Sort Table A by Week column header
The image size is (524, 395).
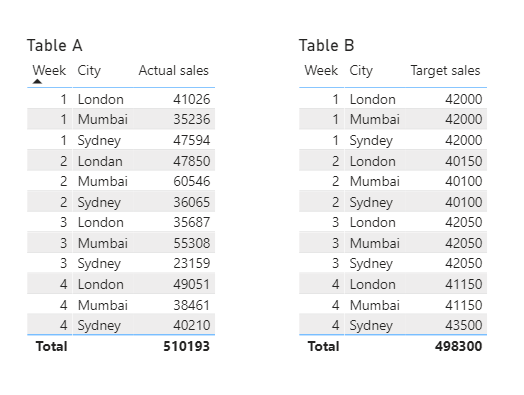pos(49,71)
